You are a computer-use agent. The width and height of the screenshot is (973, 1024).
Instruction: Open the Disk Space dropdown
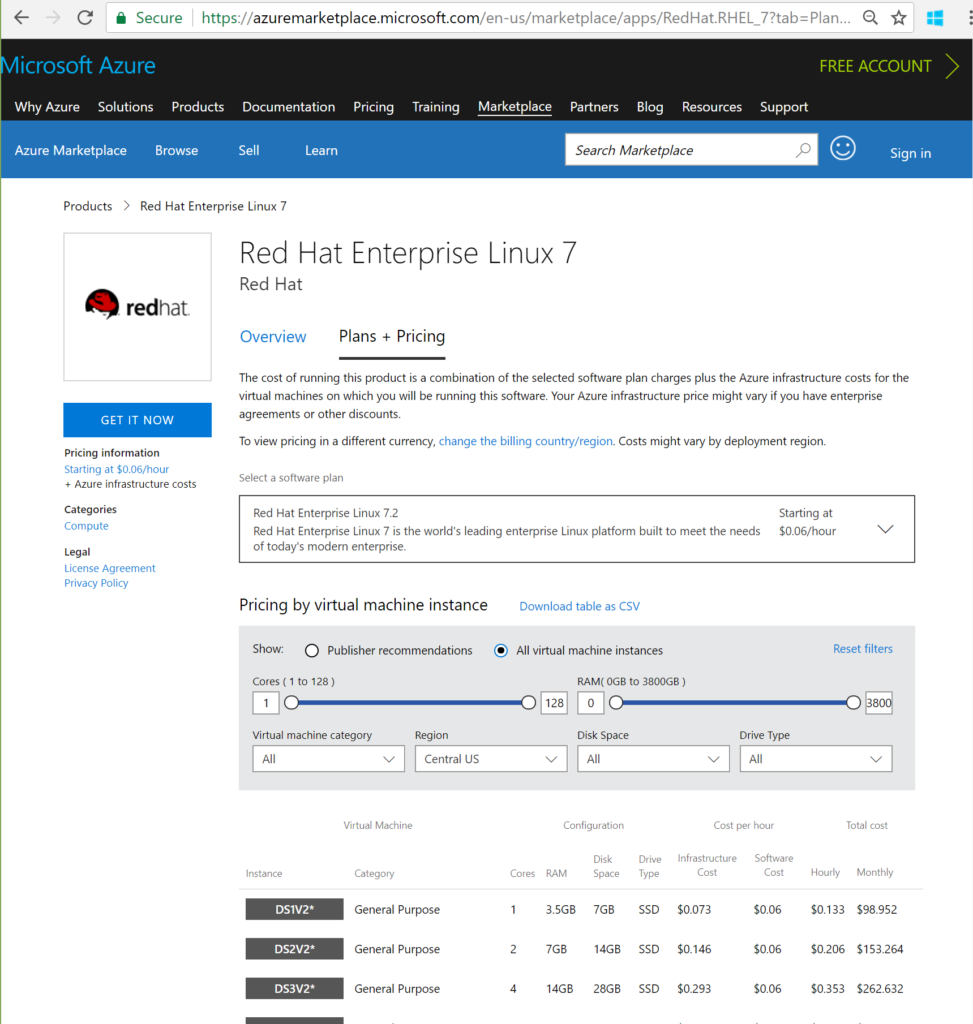(653, 759)
